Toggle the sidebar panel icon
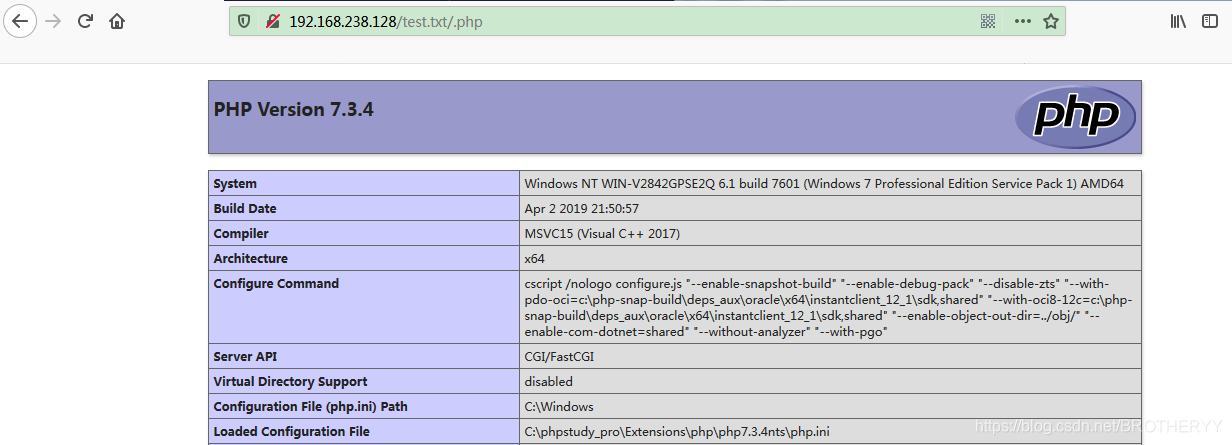Image resolution: width=1232 pixels, height=445 pixels. (x=1211, y=21)
